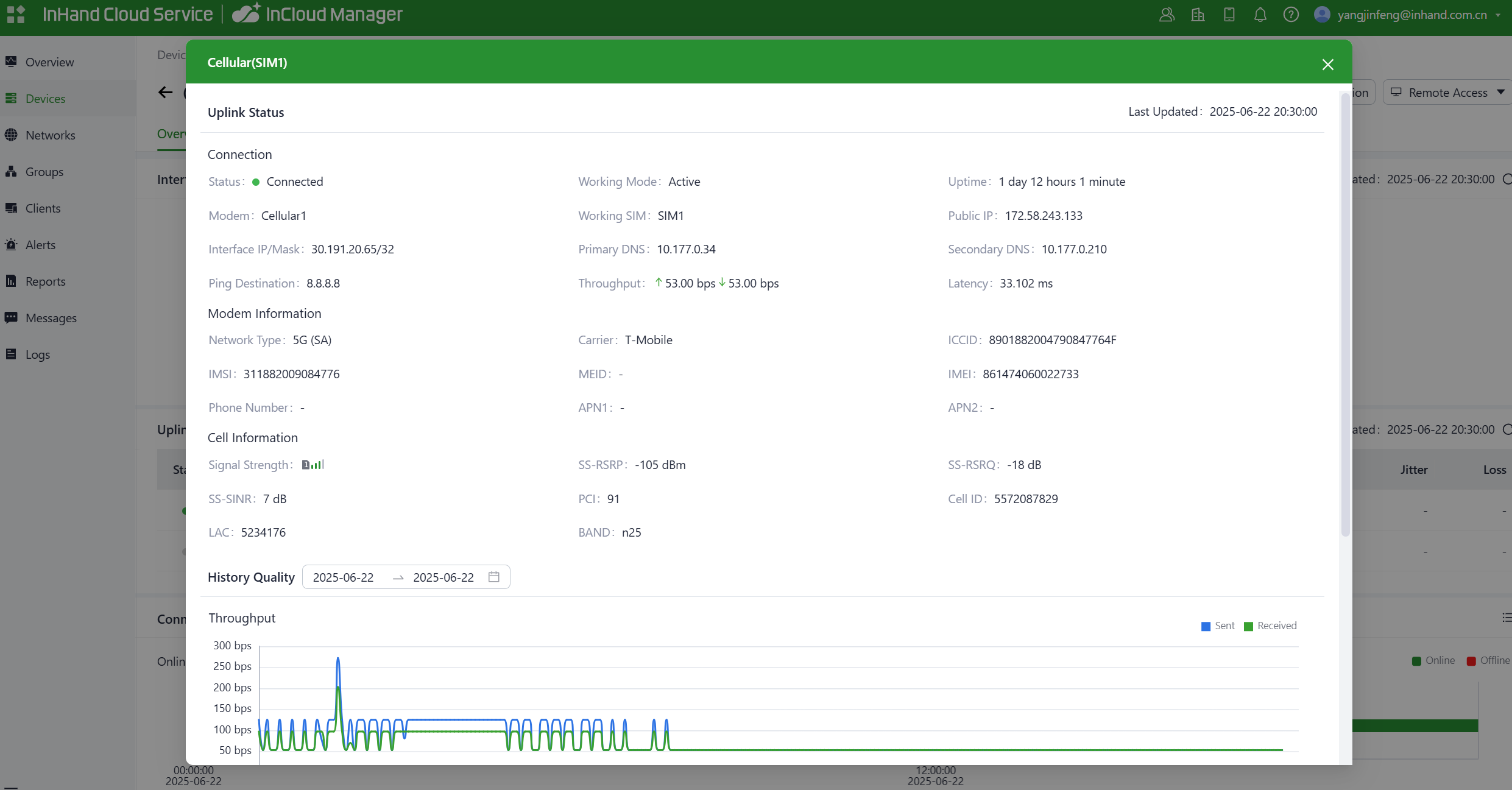Click the help question mark icon
Screen dimensions: 1512x790
(x=1290, y=15)
